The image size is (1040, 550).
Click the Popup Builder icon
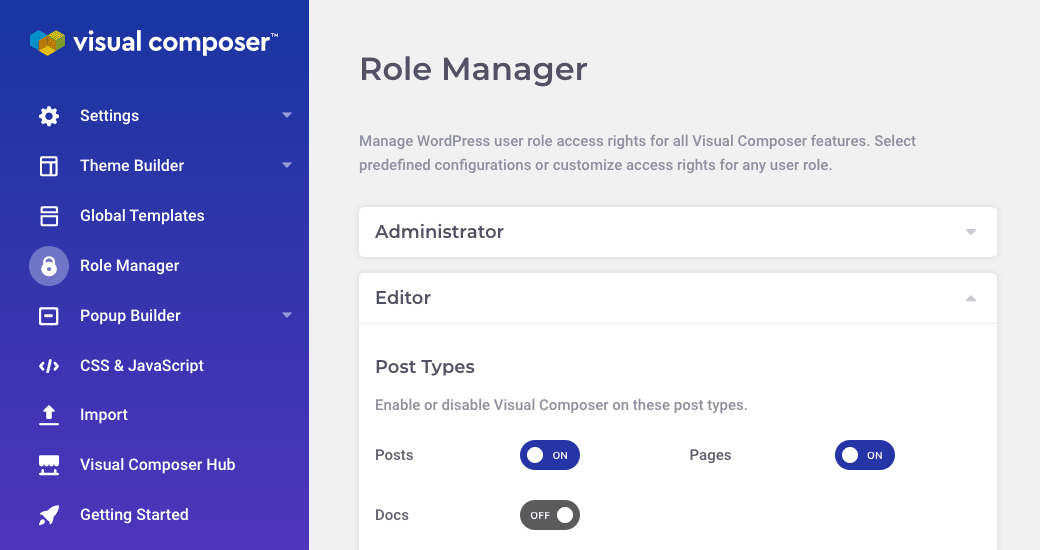[x=48, y=316]
